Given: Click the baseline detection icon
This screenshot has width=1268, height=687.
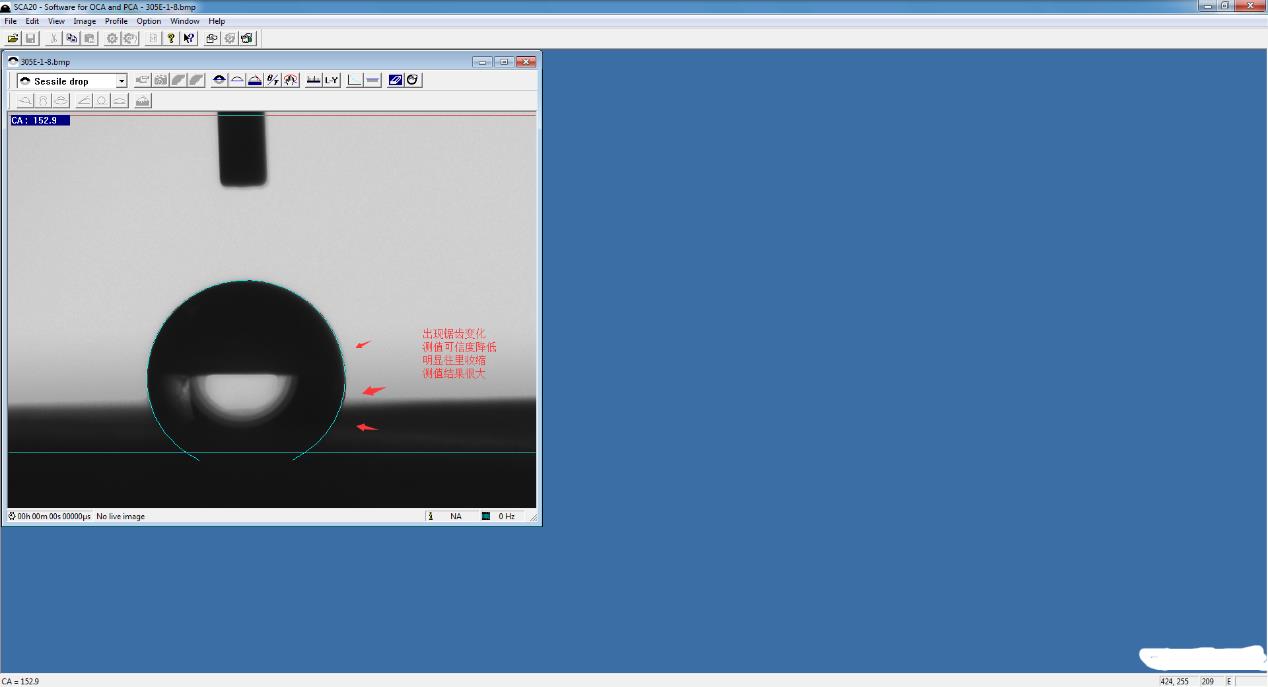Looking at the screenshot, I should [x=313, y=80].
